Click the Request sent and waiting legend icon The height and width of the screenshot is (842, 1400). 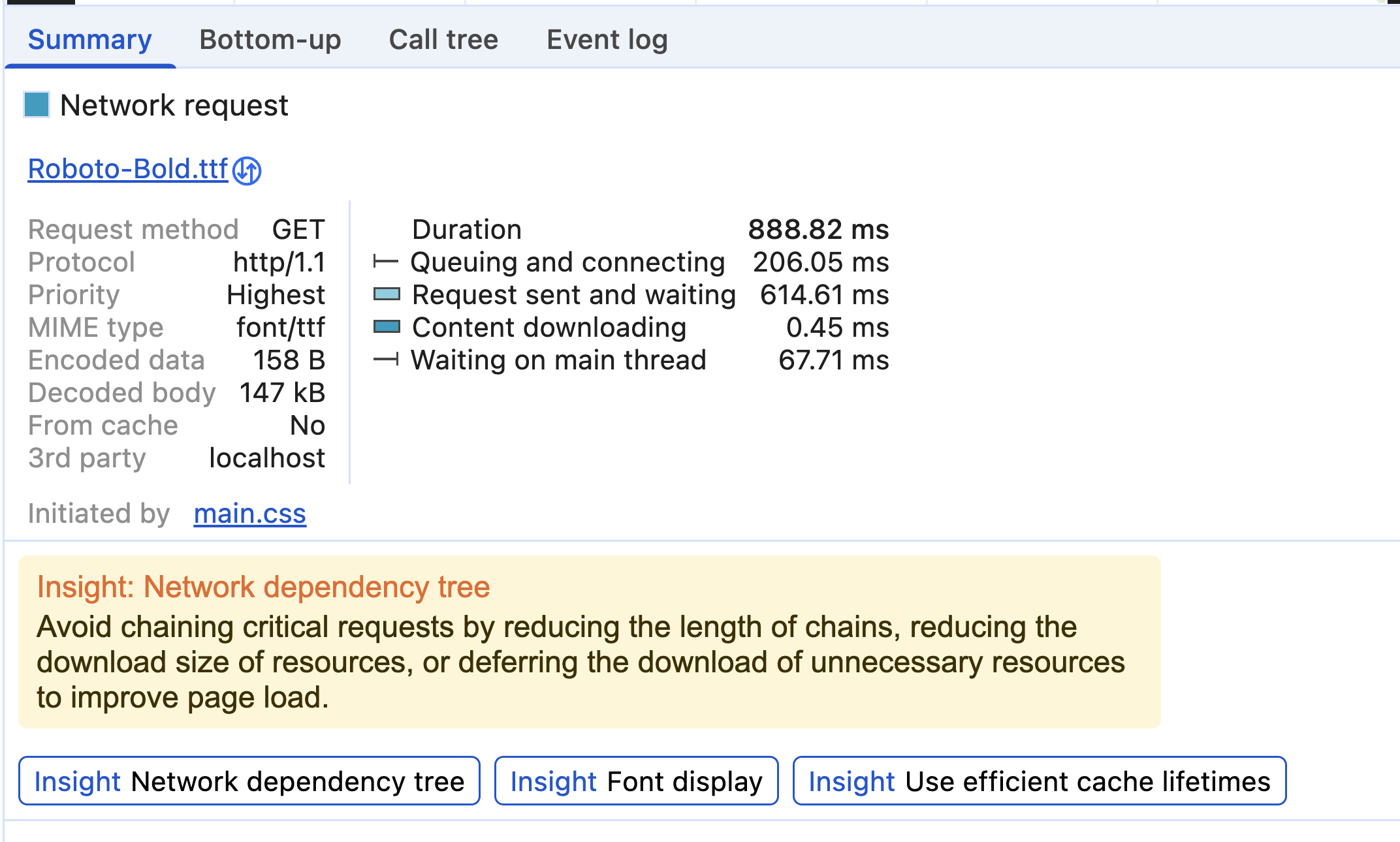(387, 294)
